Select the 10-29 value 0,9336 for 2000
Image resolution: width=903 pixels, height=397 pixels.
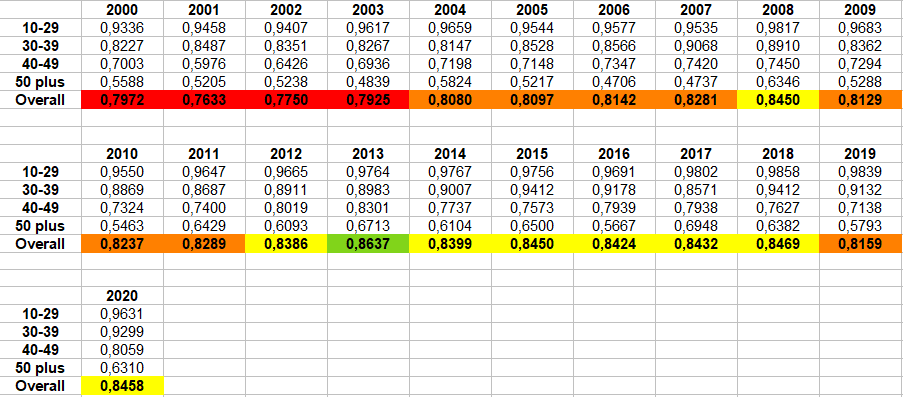[122, 28]
